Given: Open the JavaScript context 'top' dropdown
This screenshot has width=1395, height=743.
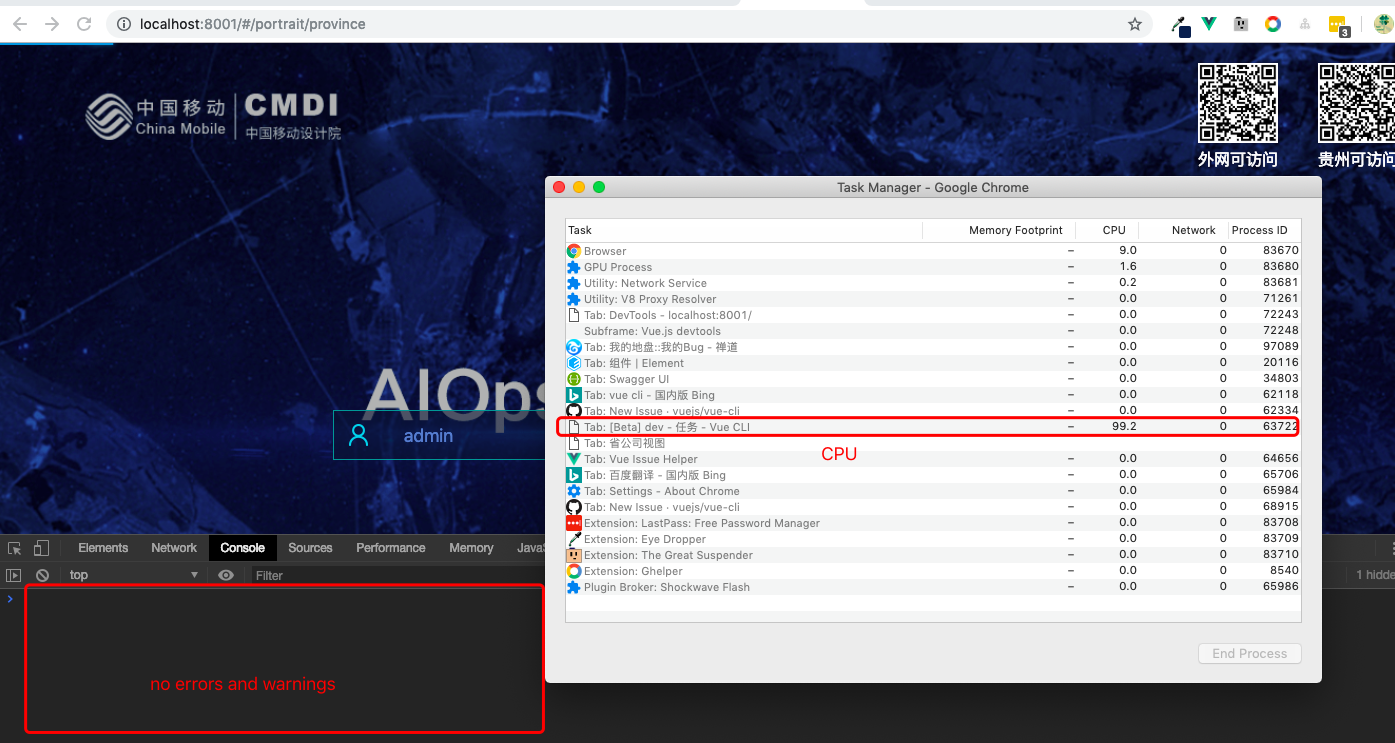Looking at the screenshot, I should (x=134, y=575).
